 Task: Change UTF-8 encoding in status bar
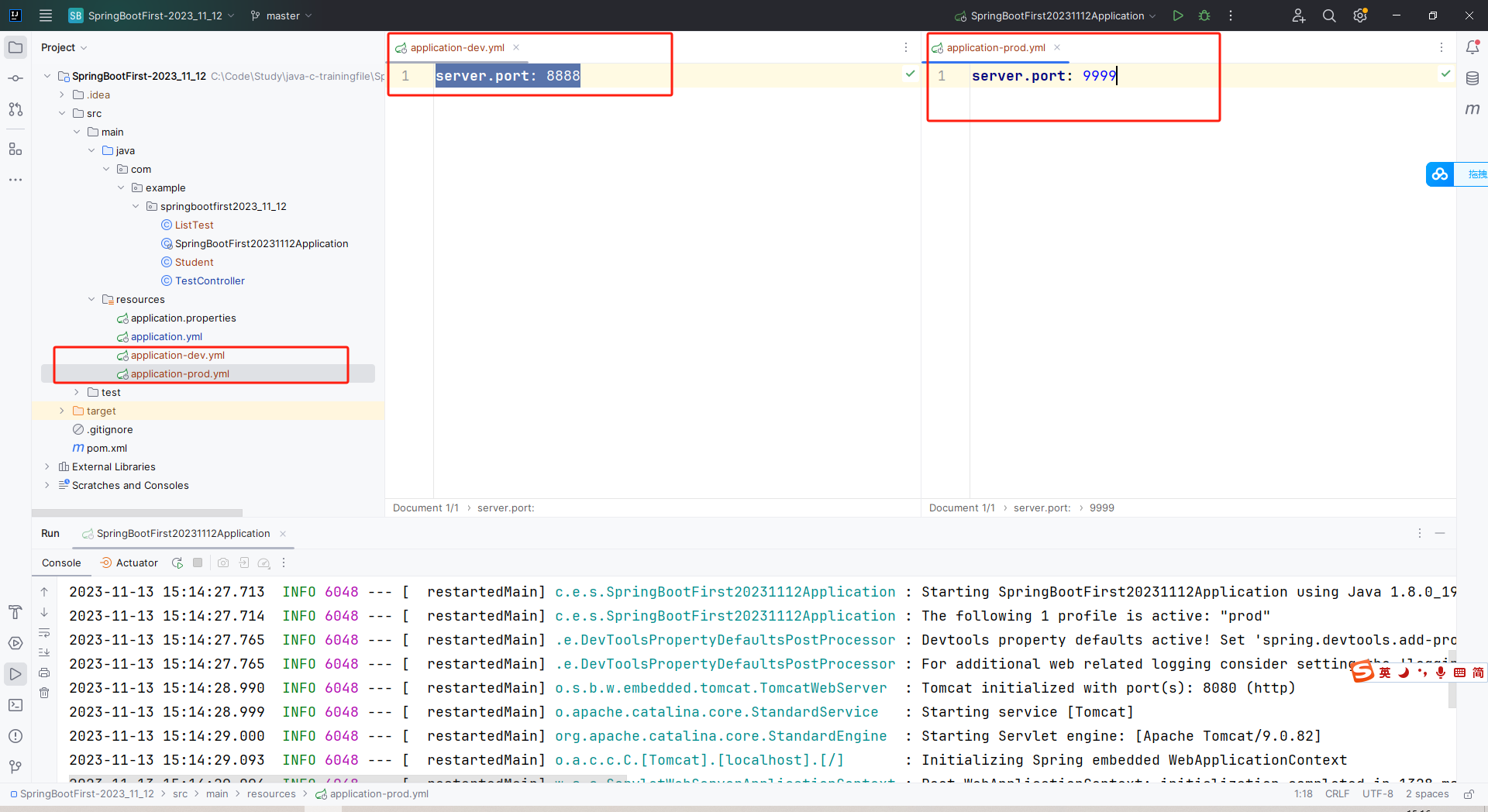coord(1377,794)
